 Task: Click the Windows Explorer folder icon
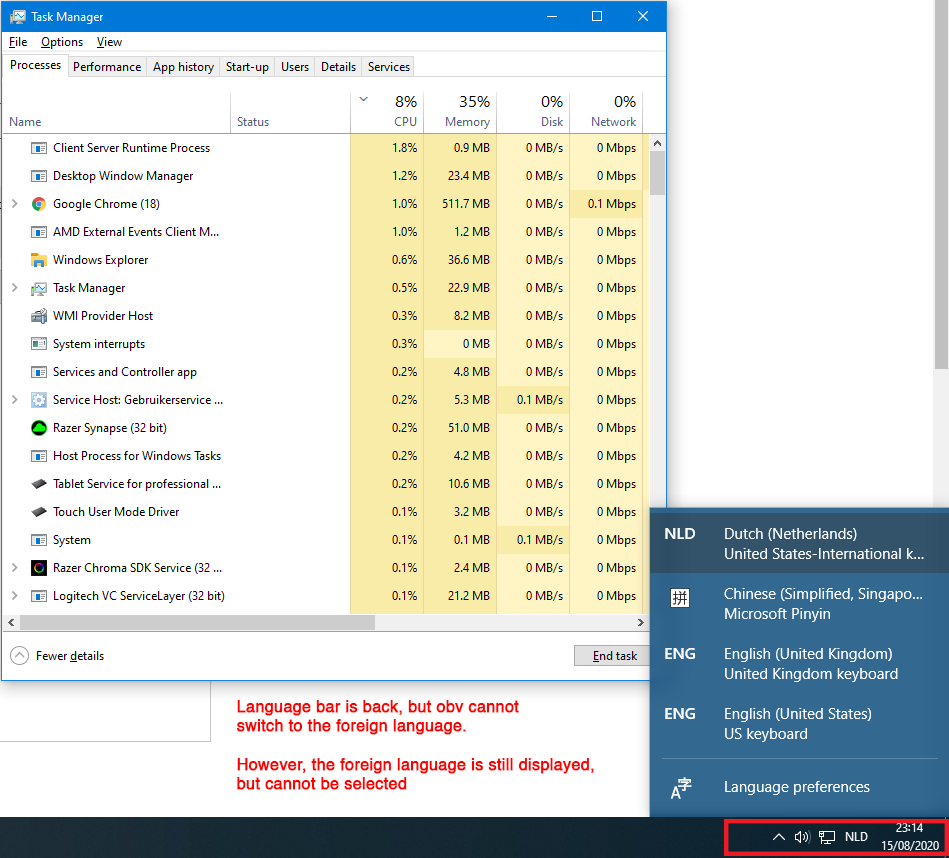[39, 260]
